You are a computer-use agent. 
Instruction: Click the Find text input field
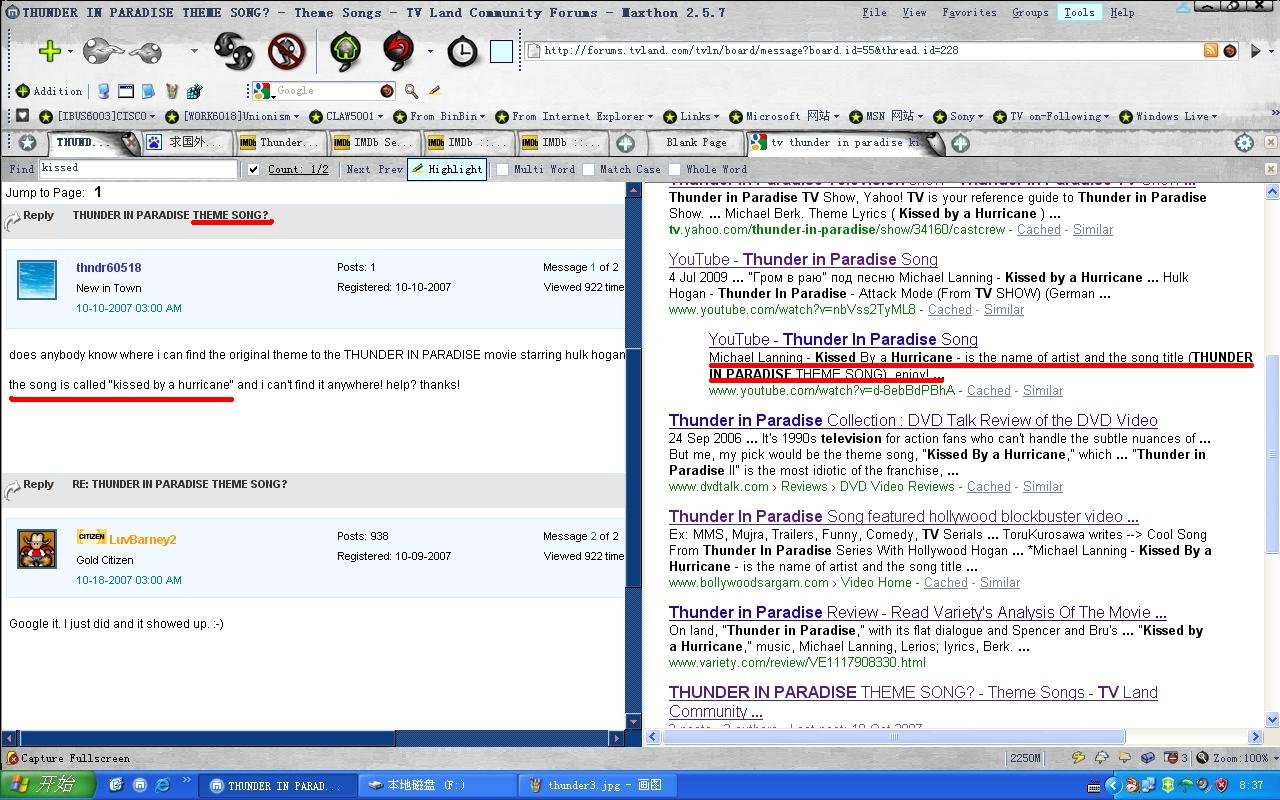coord(138,169)
